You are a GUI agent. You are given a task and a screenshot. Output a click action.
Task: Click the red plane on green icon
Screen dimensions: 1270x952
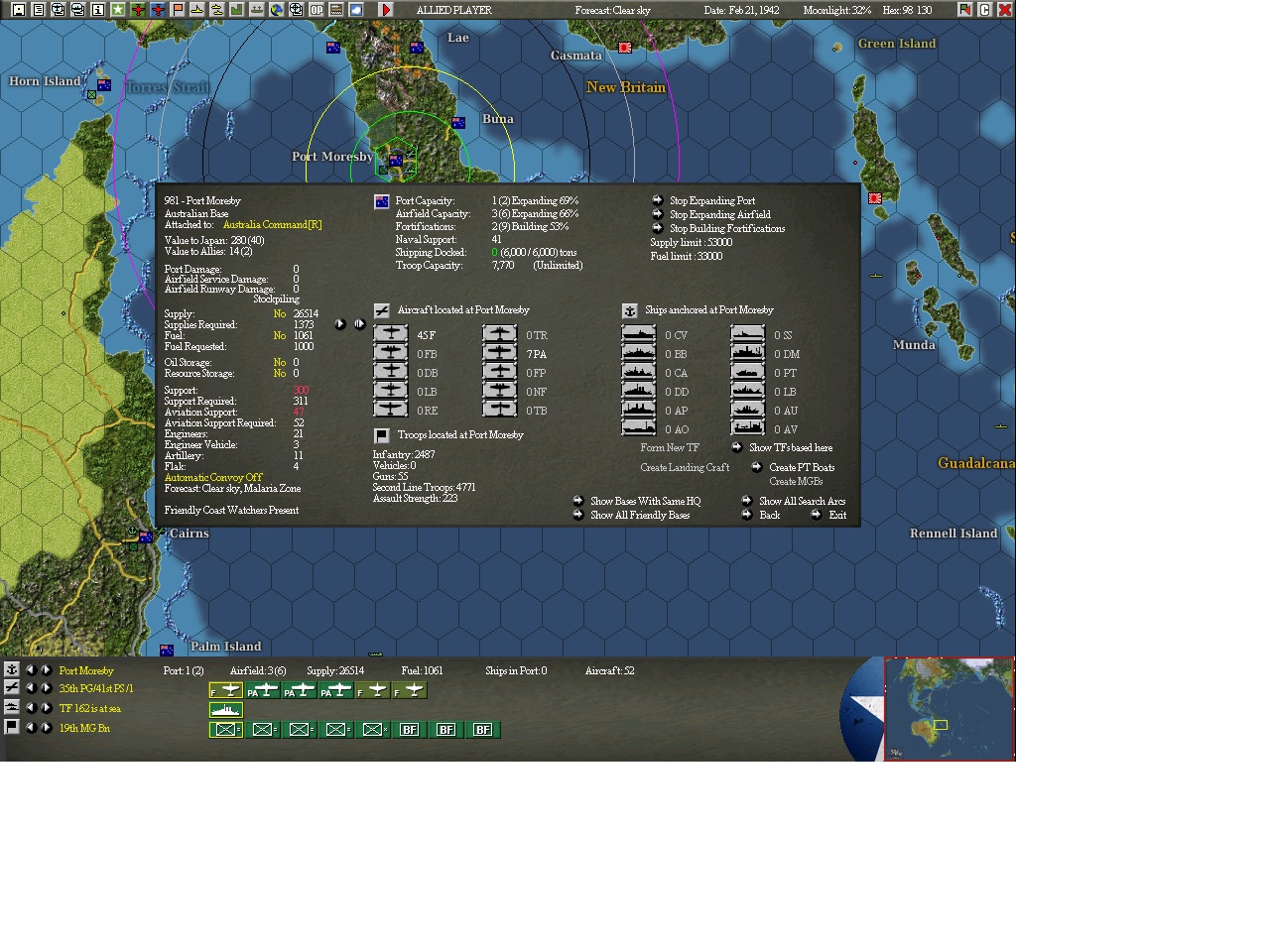(x=137, y=10)
